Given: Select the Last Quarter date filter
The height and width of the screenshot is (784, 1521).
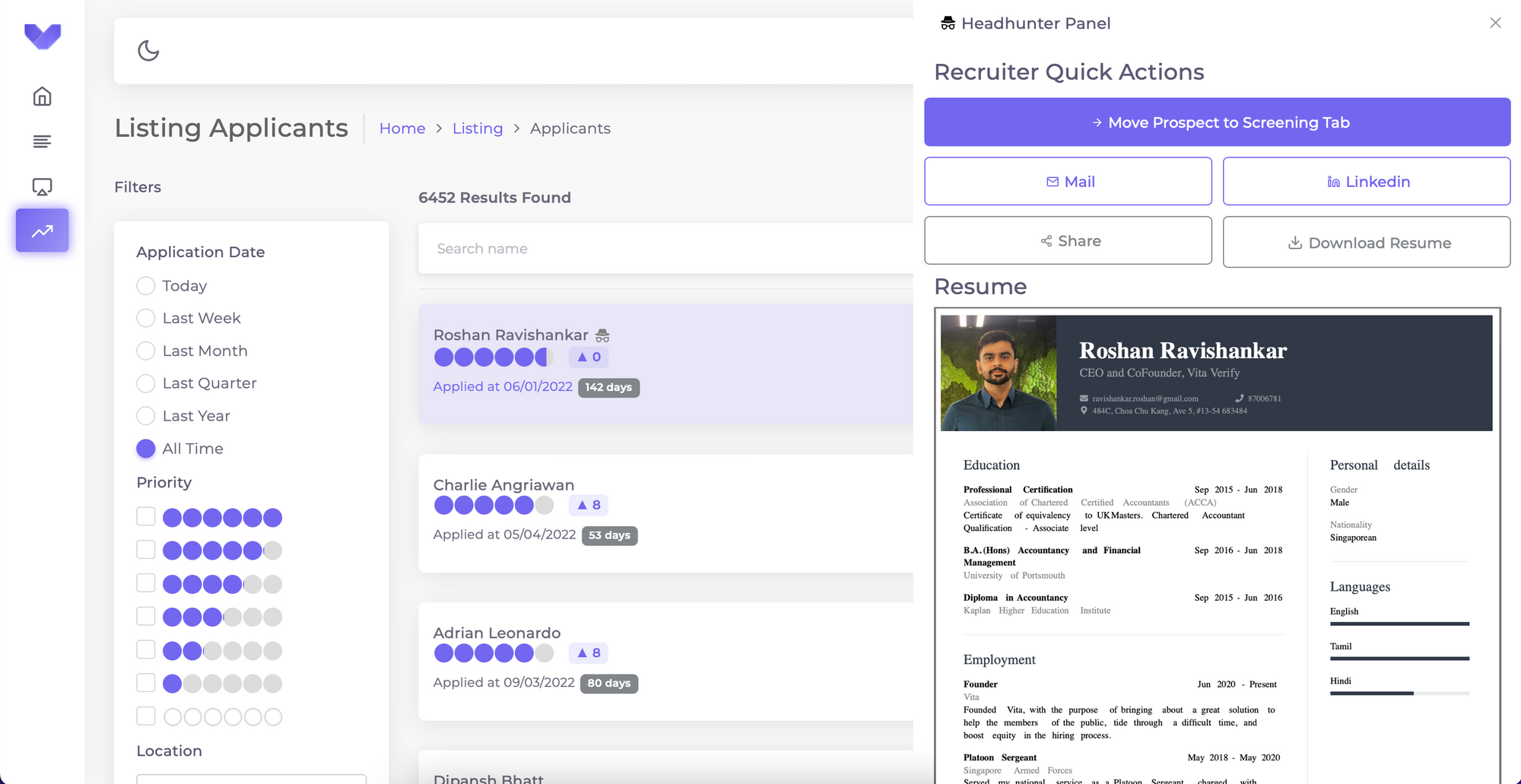Looking at the screenshot, I should click(x=146, y=383).
